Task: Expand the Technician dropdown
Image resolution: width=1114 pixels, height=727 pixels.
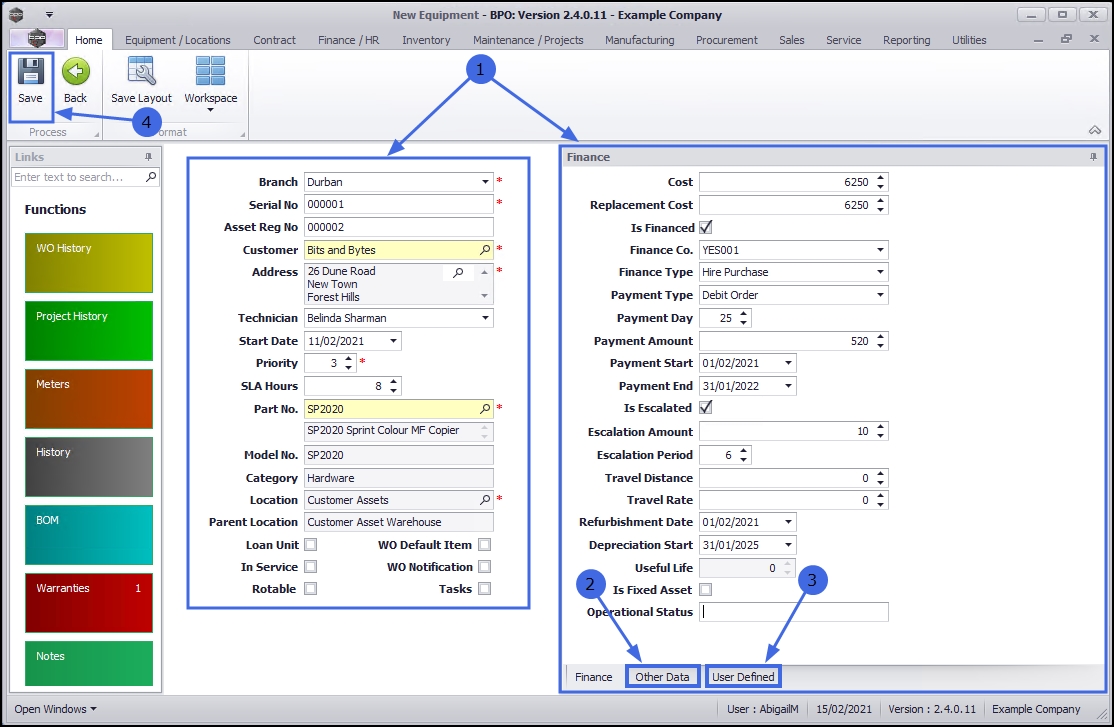Action: tap(485, 318)
